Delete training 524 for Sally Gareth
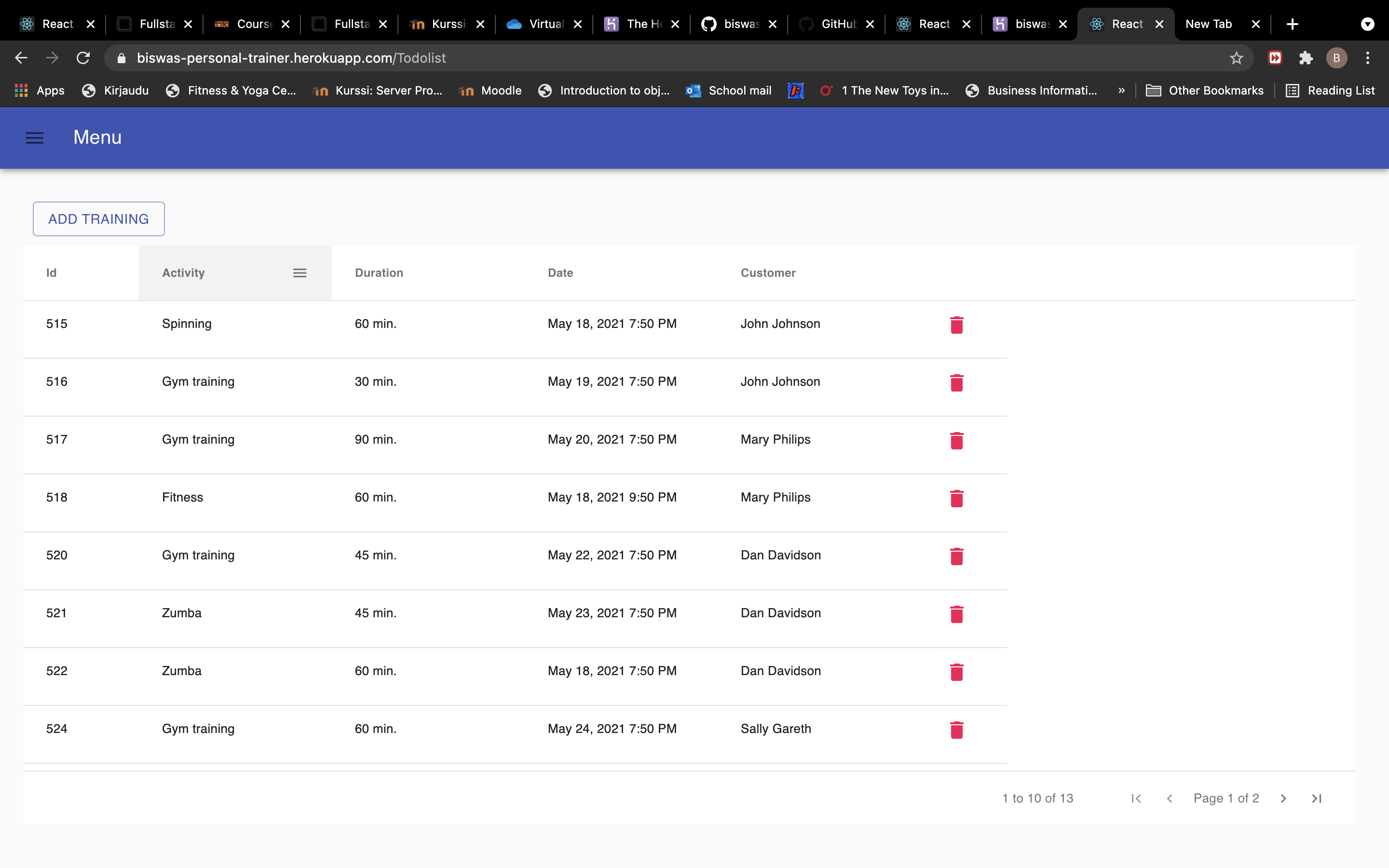Screen dimensions: 1389x868 tap(956, 730)
